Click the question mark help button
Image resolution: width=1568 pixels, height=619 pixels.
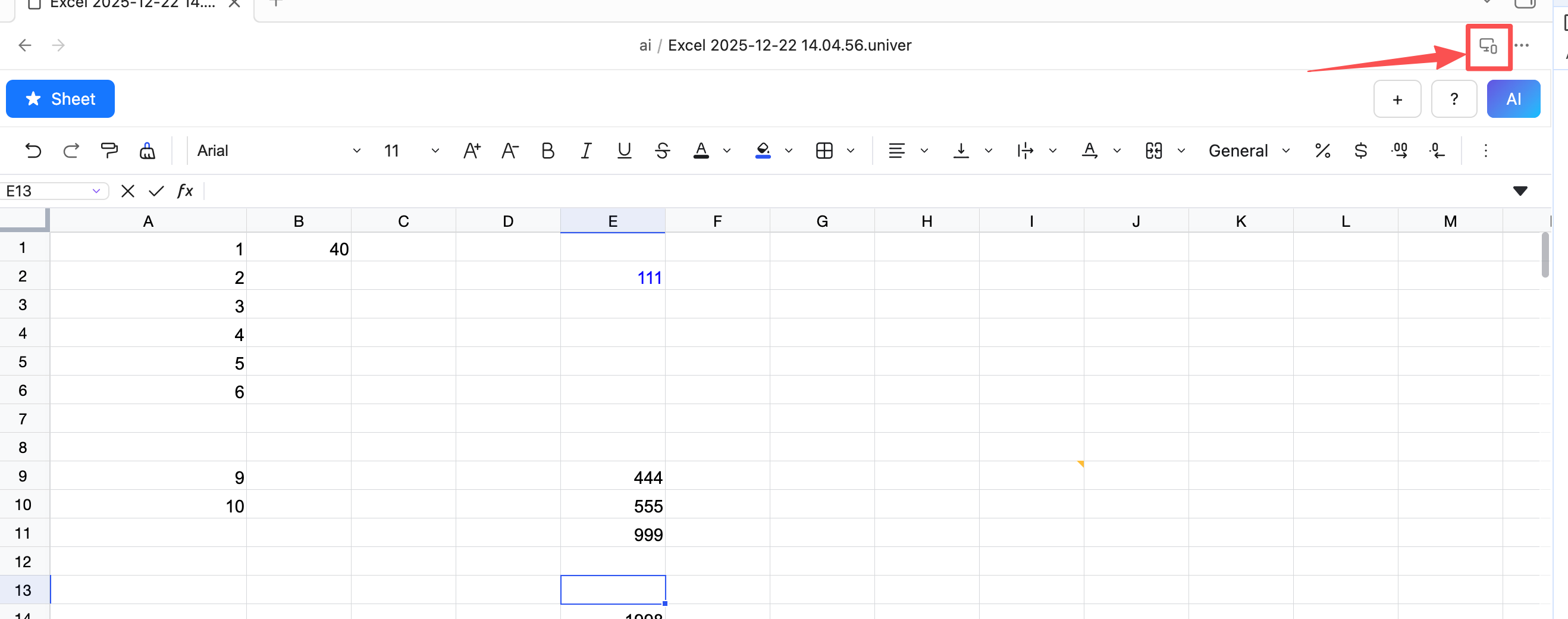click(x=1454, y=99)
